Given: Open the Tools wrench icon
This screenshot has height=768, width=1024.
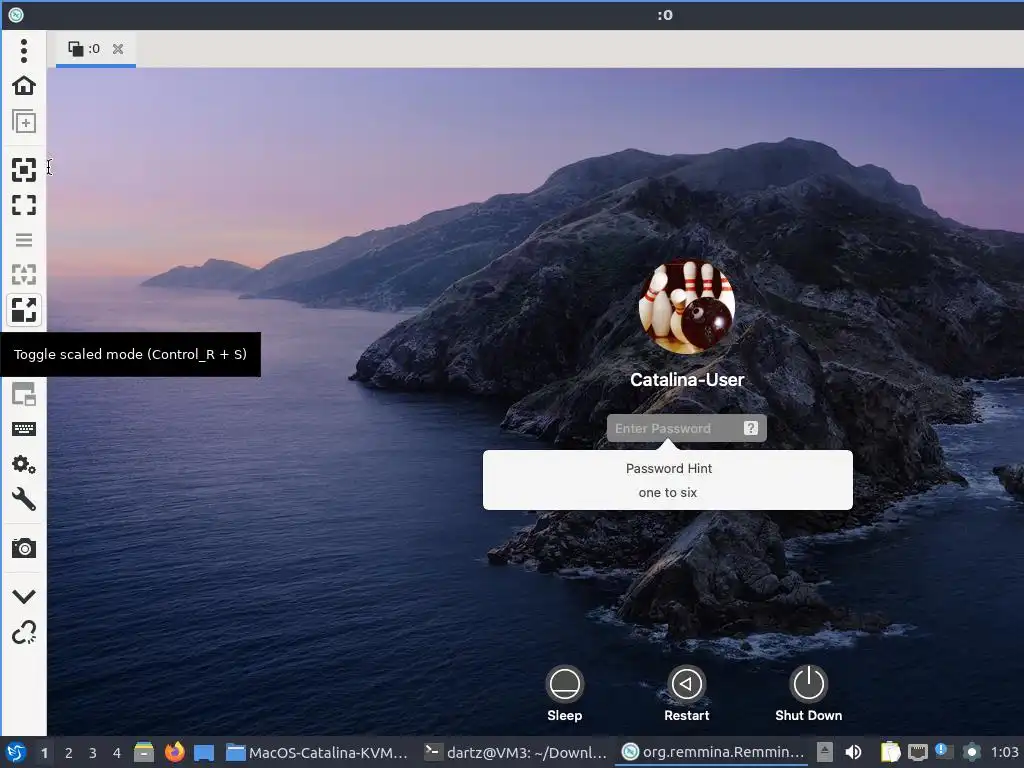Looking at the screenshot, I should pyautogui.click(x=24, y=500).
